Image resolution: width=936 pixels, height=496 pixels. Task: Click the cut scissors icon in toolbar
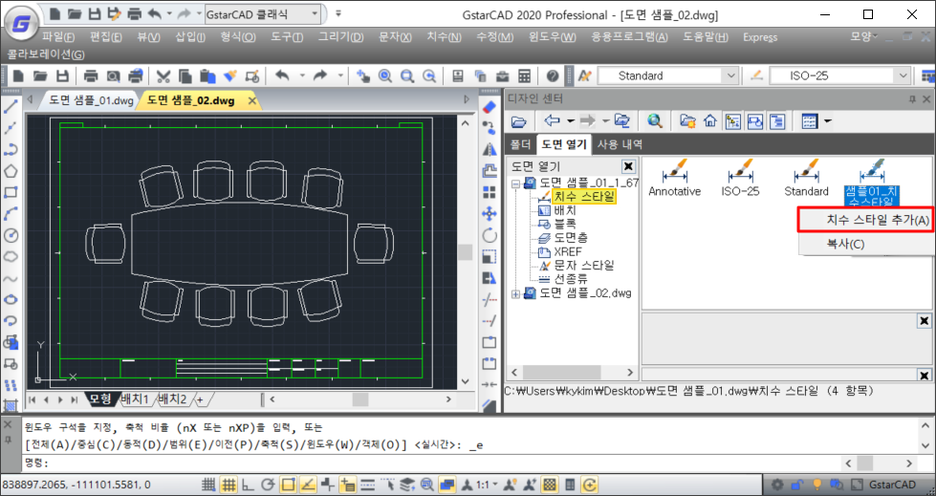click(x=164, y=76)
